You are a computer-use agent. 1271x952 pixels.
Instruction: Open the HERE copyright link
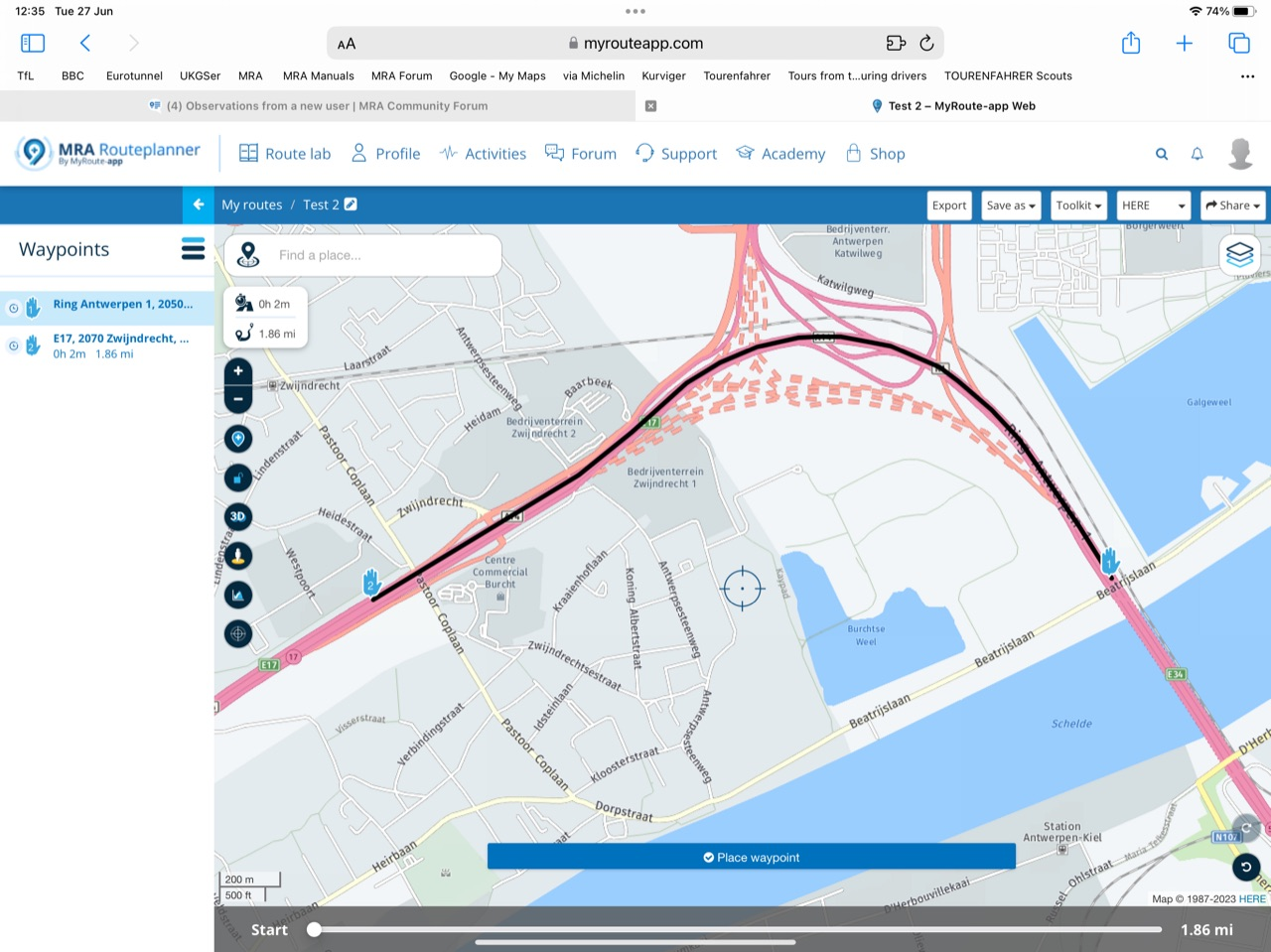1252,898
